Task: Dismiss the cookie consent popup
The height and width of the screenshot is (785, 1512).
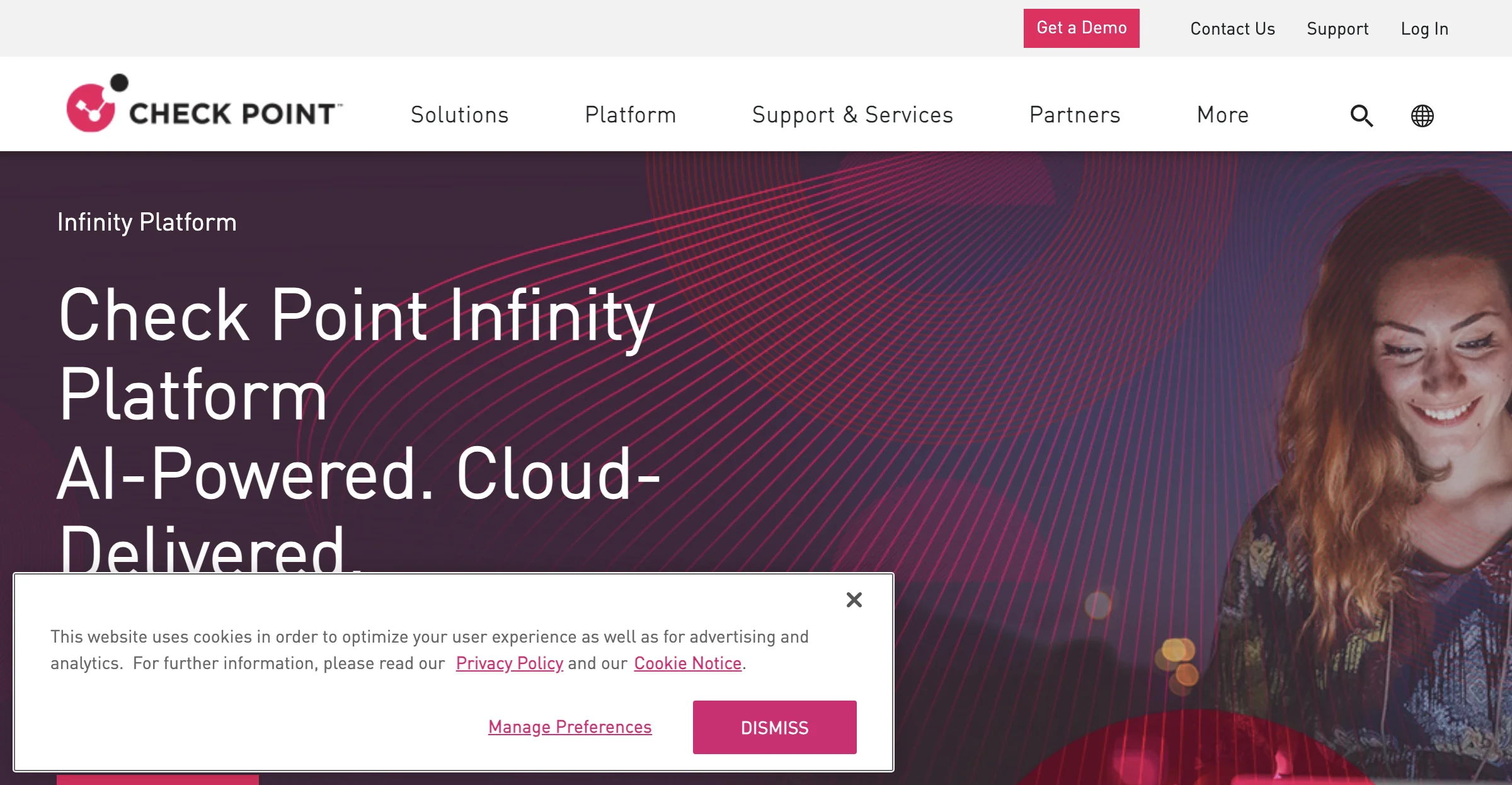Action: click(x=774, y=727)
